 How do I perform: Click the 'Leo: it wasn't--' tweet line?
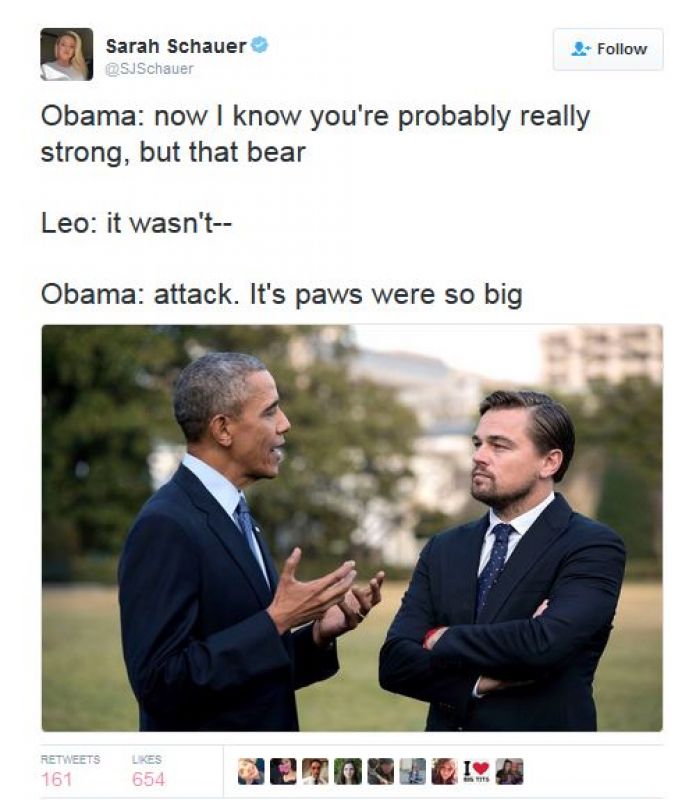coord(136,223)
